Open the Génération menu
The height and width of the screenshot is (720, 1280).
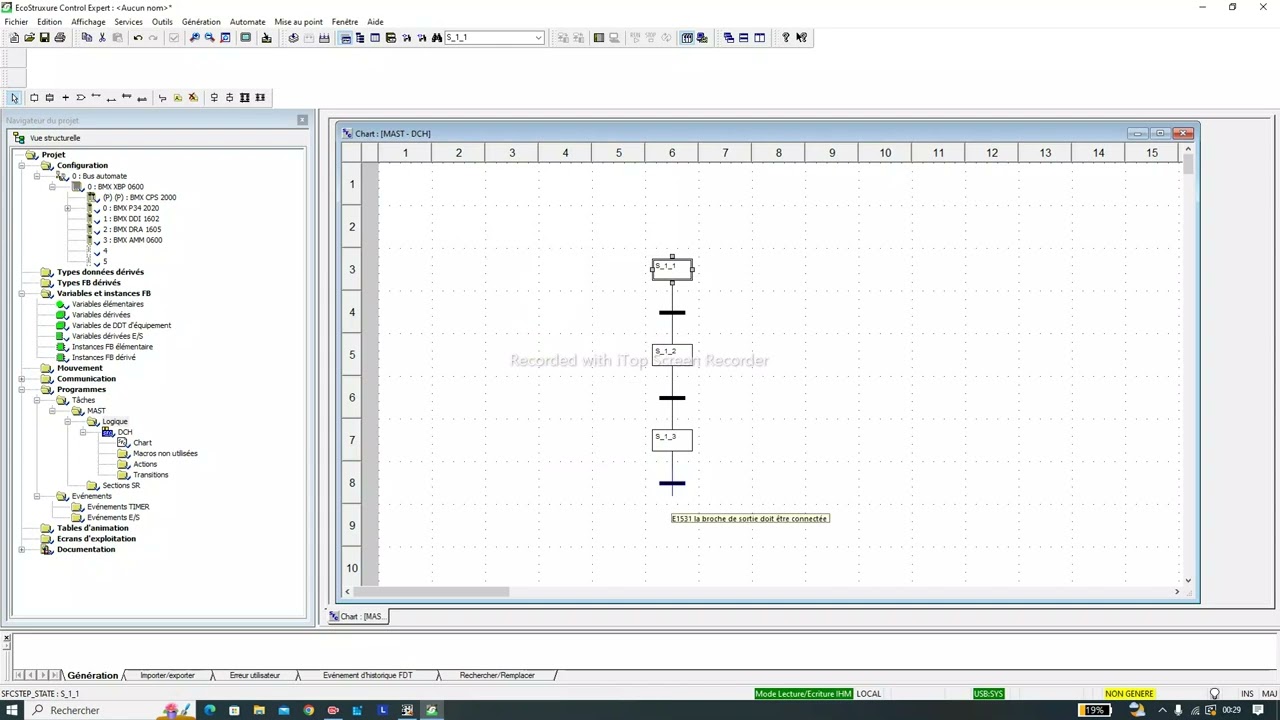[x=201, y=21]
